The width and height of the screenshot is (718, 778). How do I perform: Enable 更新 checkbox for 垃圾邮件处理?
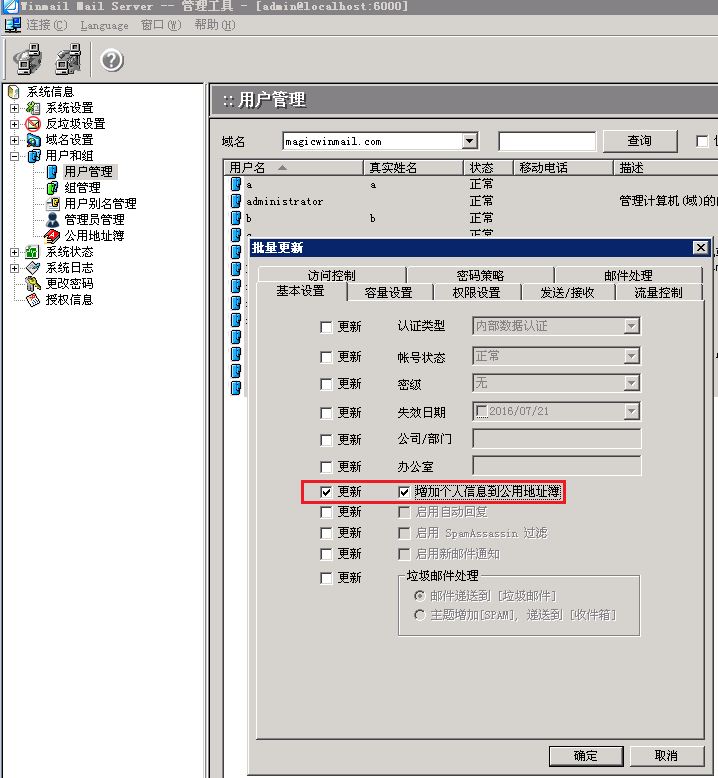(x=326, y=578)
